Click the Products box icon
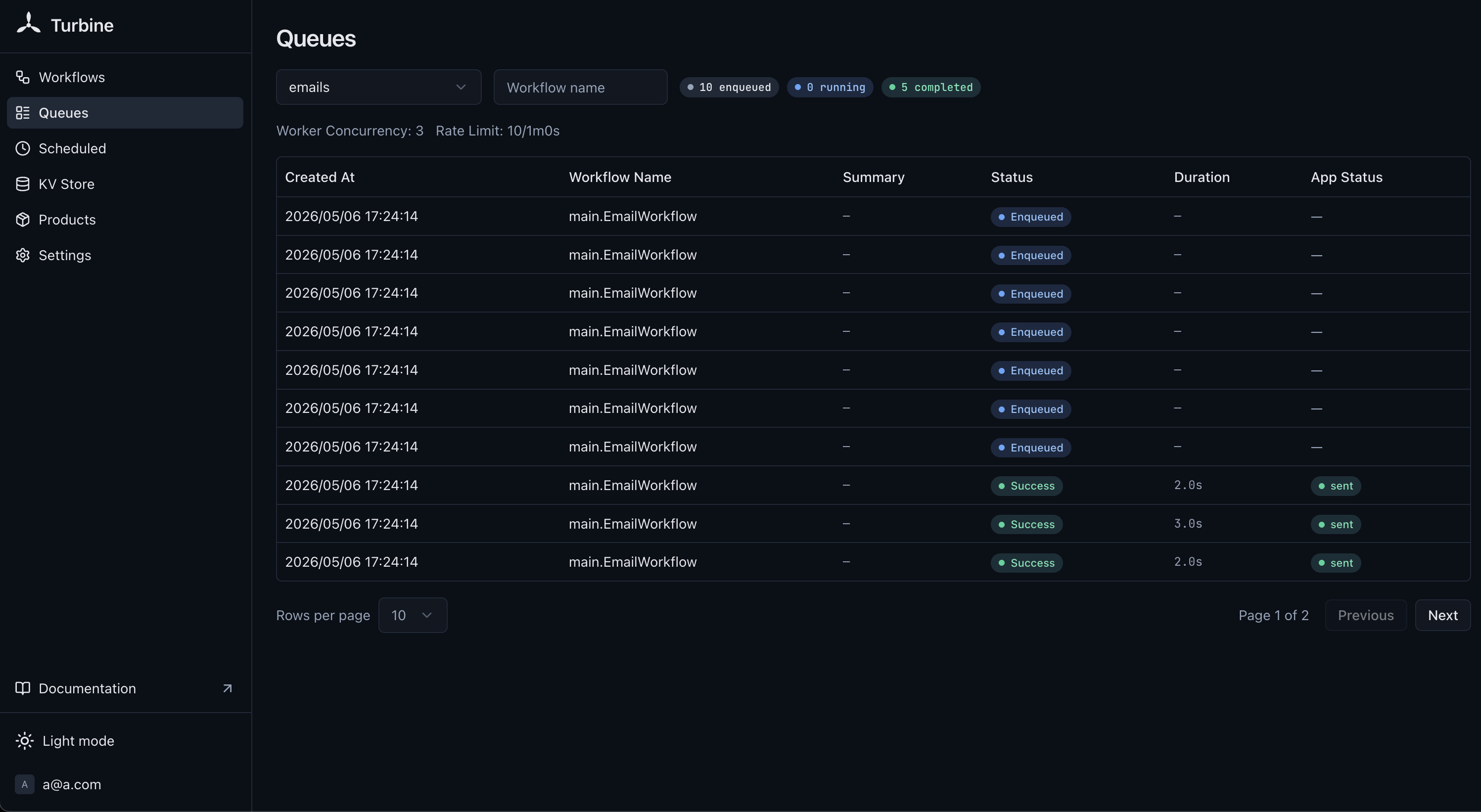 (22, 220)
